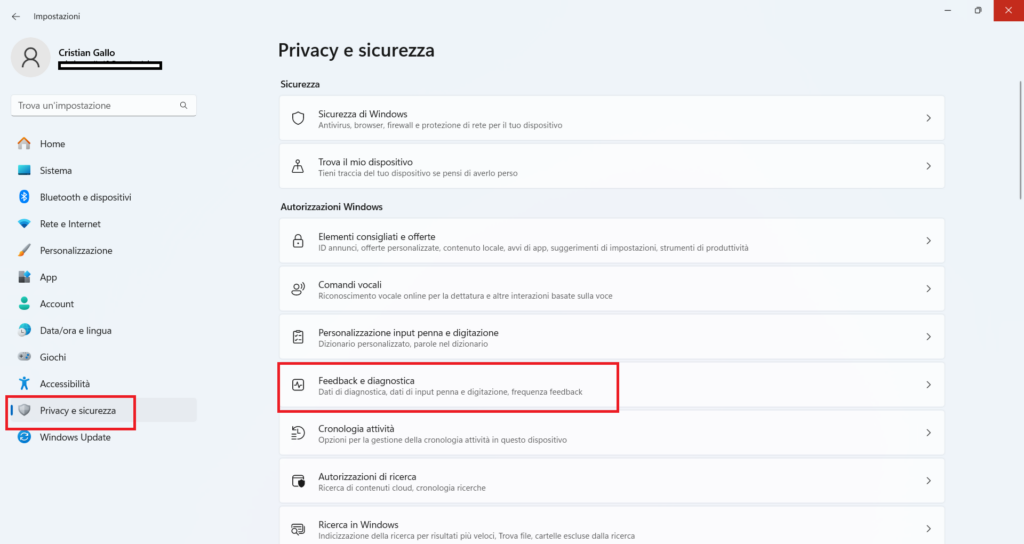The height and width of the screenshot is (544, 1024).
Task: Click the Bluetooth e dispositivi icon
Action: tap(25, 197)
